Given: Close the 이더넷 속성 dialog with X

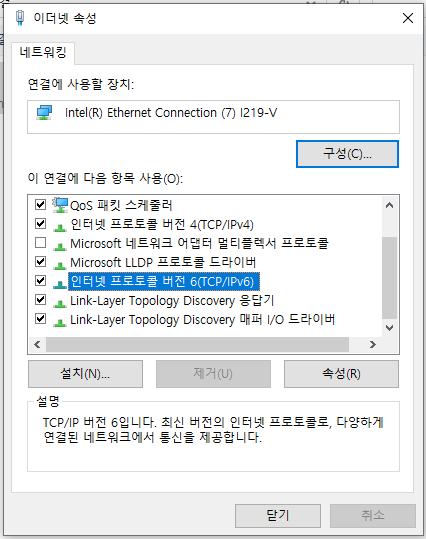Looking at the screenshot, I should pos(408,18).
